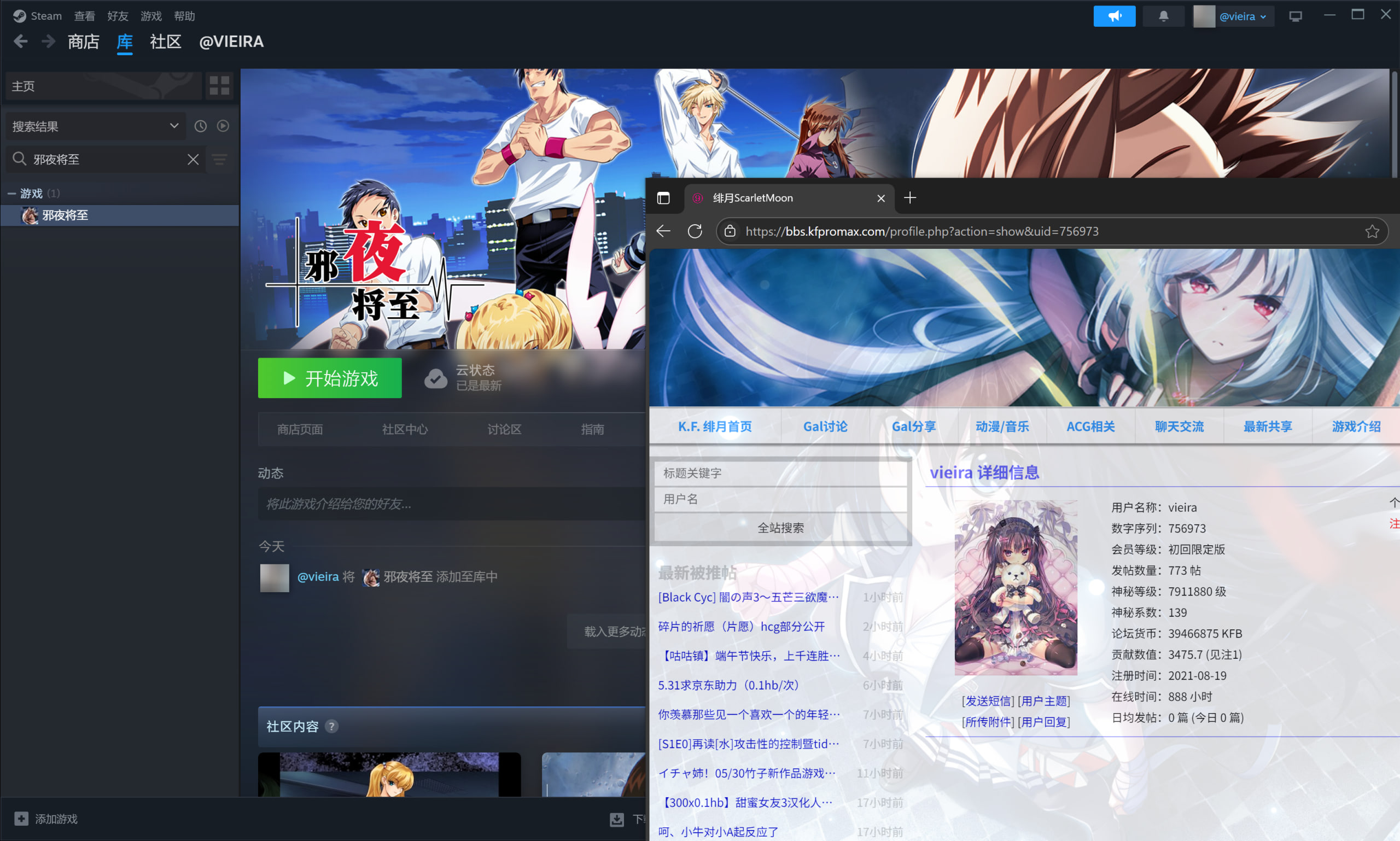This screenshot has height=841, width=1400.
Task: Collapse the 游戏 category in library
Action: 11,194
